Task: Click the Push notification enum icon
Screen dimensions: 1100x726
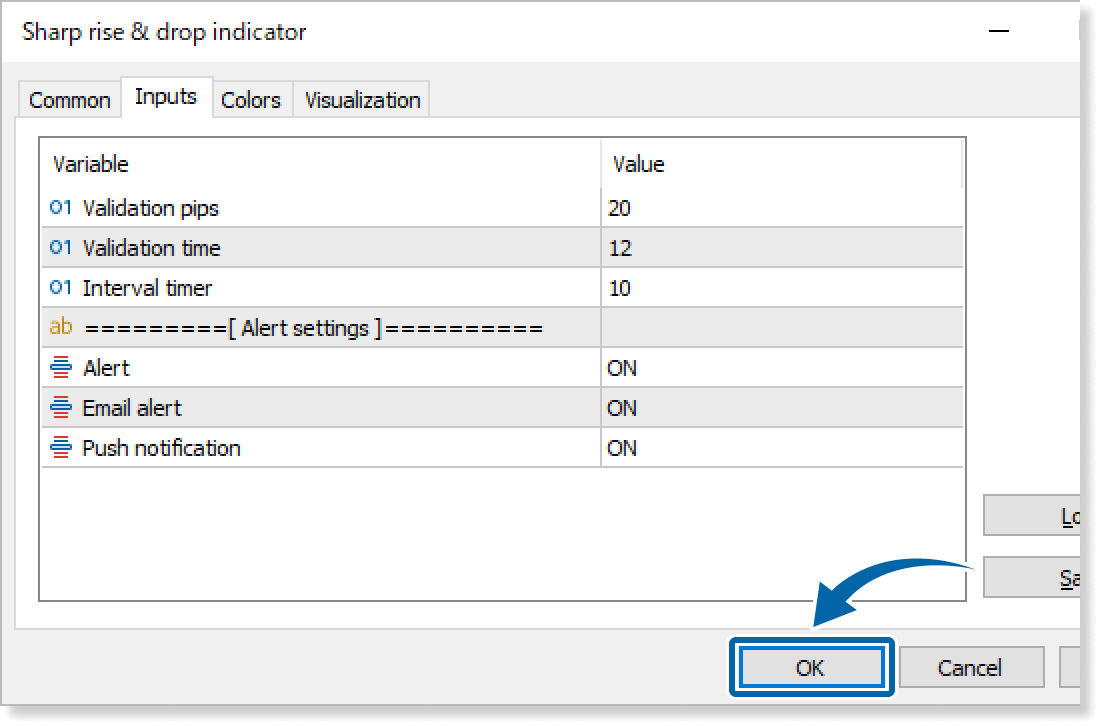Action: pos(61,448)
